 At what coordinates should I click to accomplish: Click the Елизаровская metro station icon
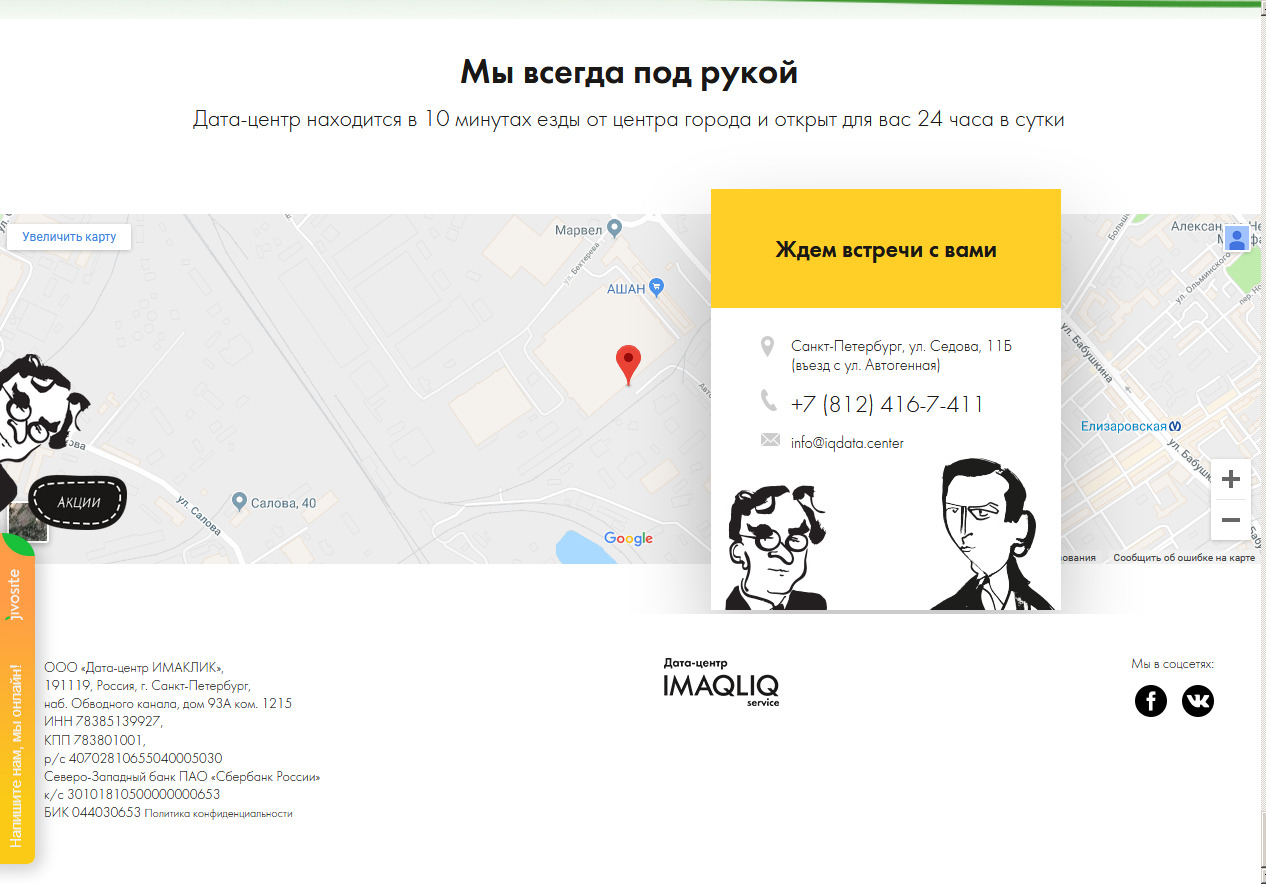click(1176, 426)
